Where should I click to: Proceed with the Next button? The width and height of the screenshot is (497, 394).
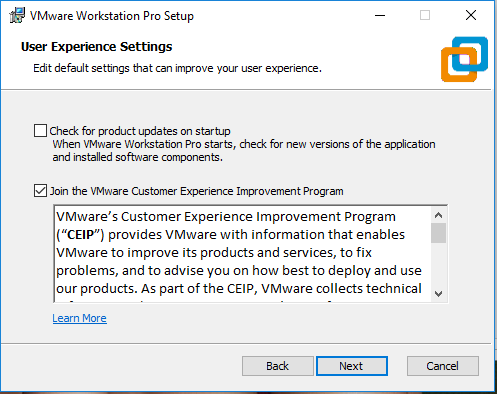tap(352, 366)
